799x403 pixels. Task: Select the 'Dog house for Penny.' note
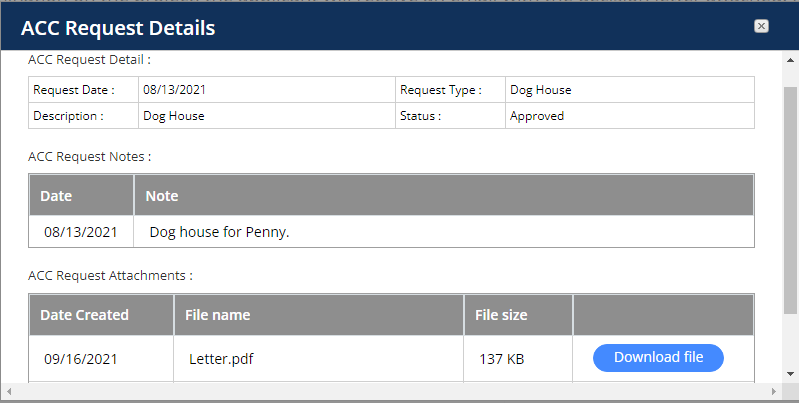point(219,232)
